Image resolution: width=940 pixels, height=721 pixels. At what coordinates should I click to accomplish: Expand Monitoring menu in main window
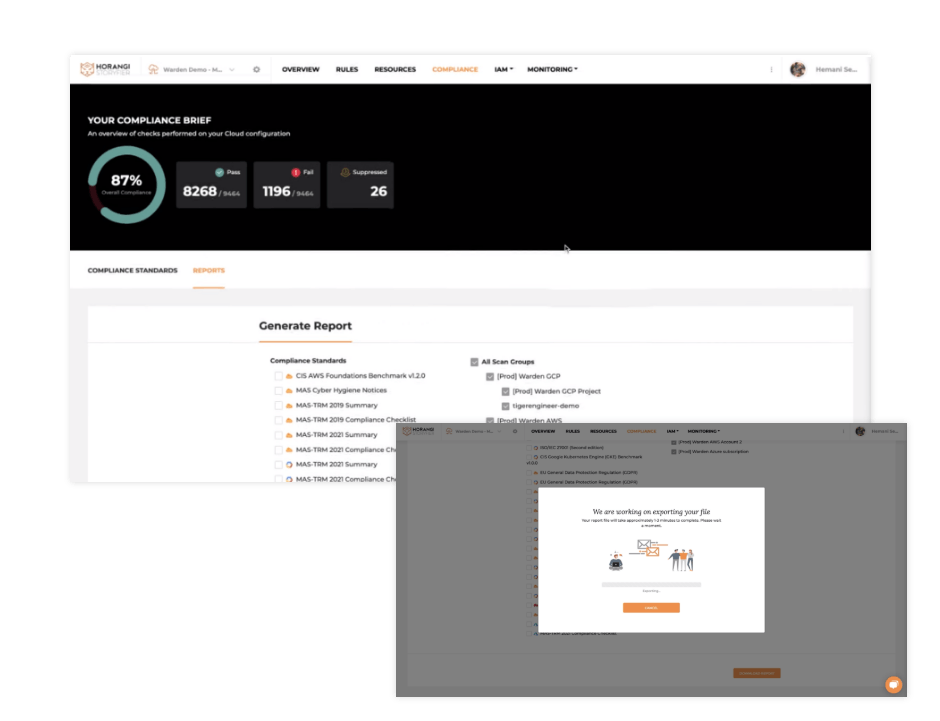click(x=552, y=70)
